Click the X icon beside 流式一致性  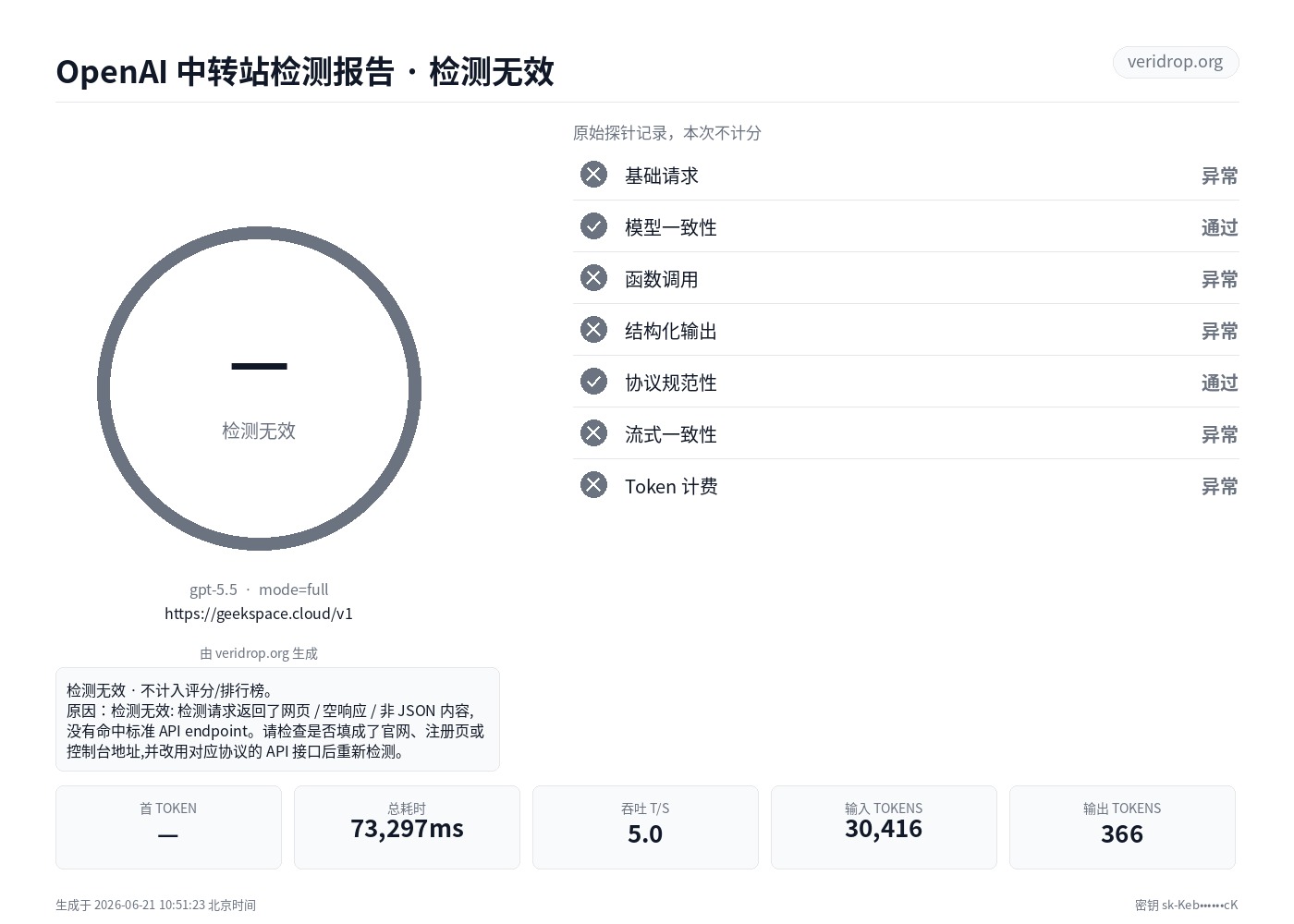[593, 433]
